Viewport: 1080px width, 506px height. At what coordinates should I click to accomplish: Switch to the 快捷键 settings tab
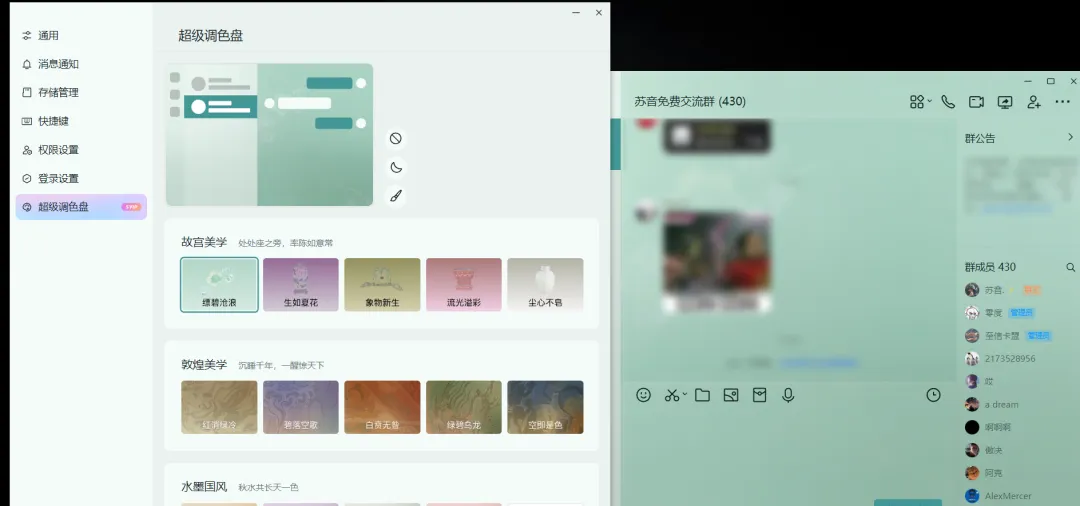(x=53, y=121)
